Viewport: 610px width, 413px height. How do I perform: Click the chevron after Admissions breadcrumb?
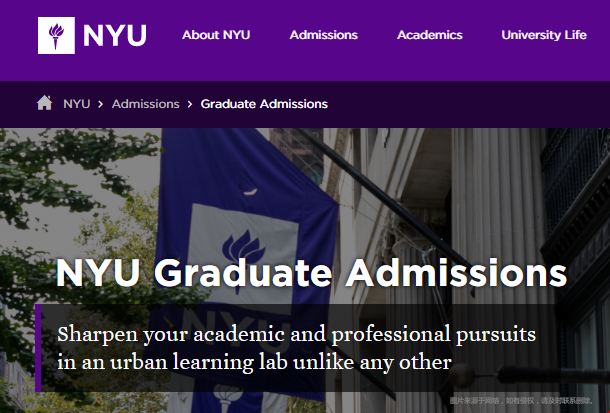[190, 104]
